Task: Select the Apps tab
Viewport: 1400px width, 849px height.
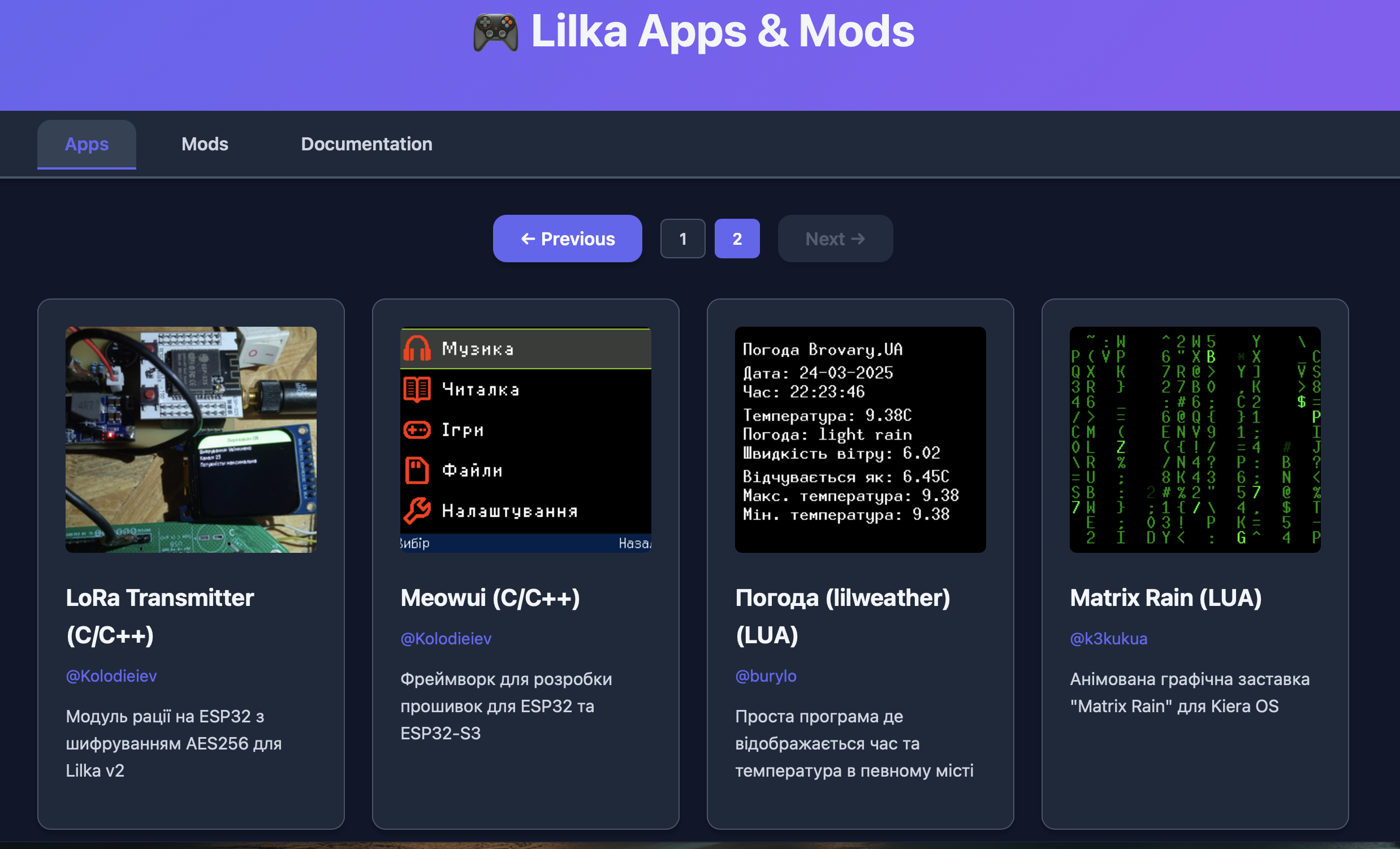Action: [87, 144]
